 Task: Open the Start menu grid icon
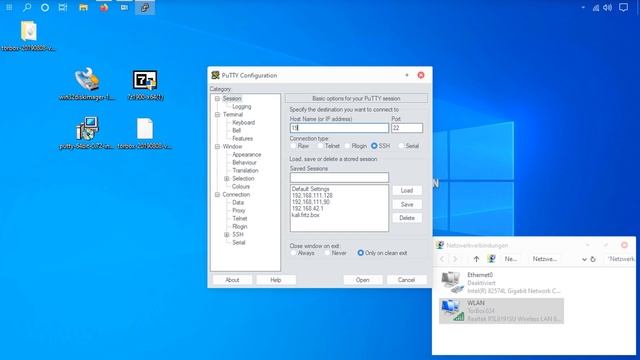pos(9,7)
